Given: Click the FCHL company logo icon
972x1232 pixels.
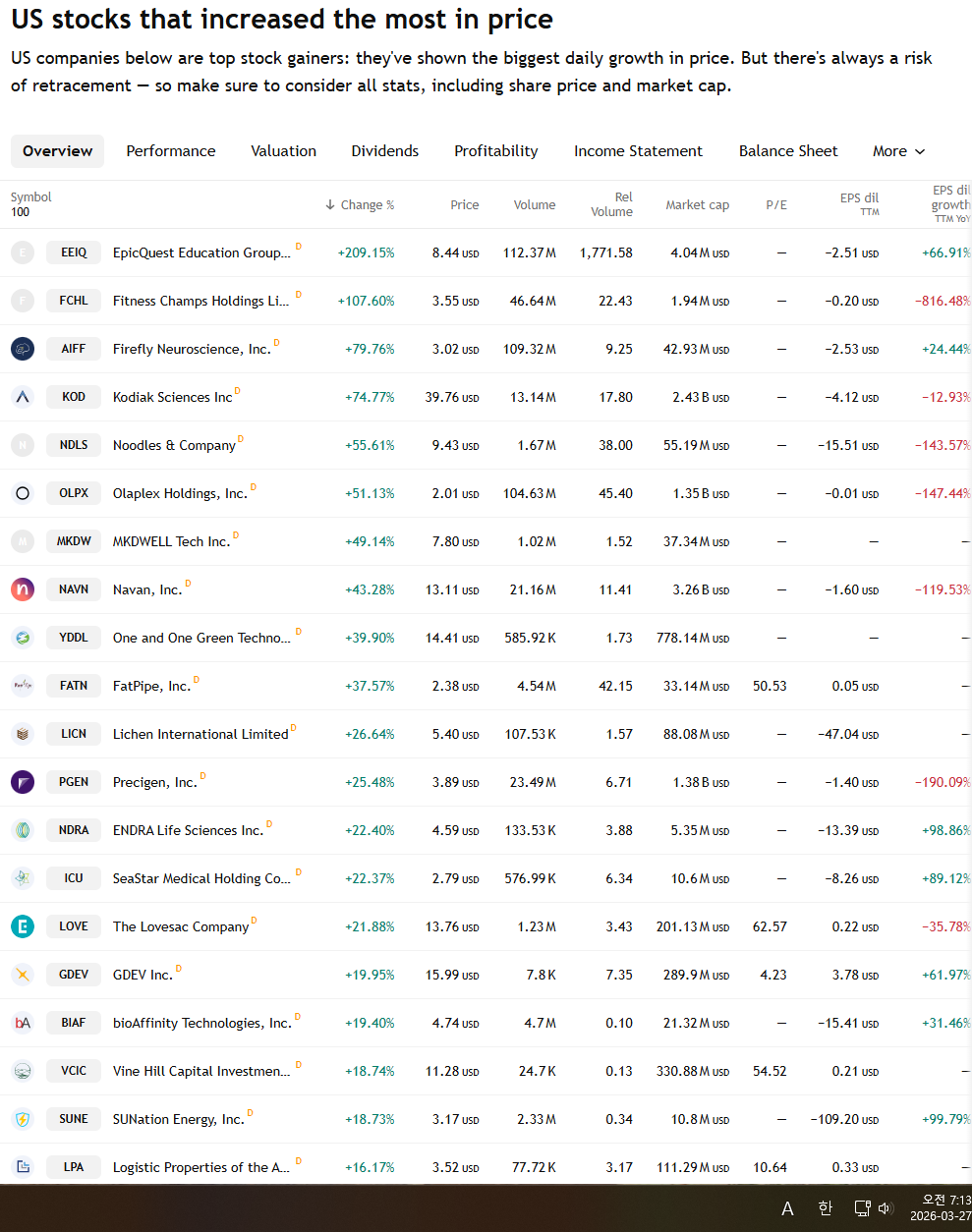Looking at the screenshot, I should coord(23,301).
